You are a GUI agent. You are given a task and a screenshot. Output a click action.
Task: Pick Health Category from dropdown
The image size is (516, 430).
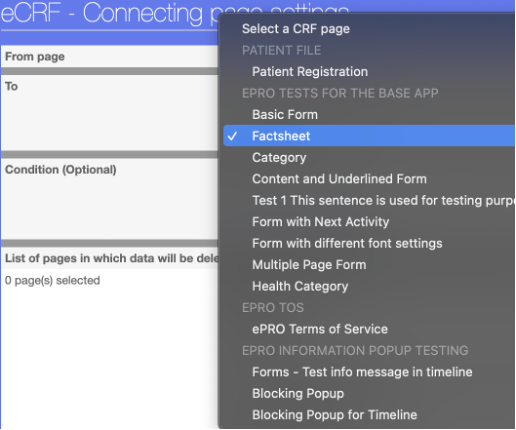[369, 286]
